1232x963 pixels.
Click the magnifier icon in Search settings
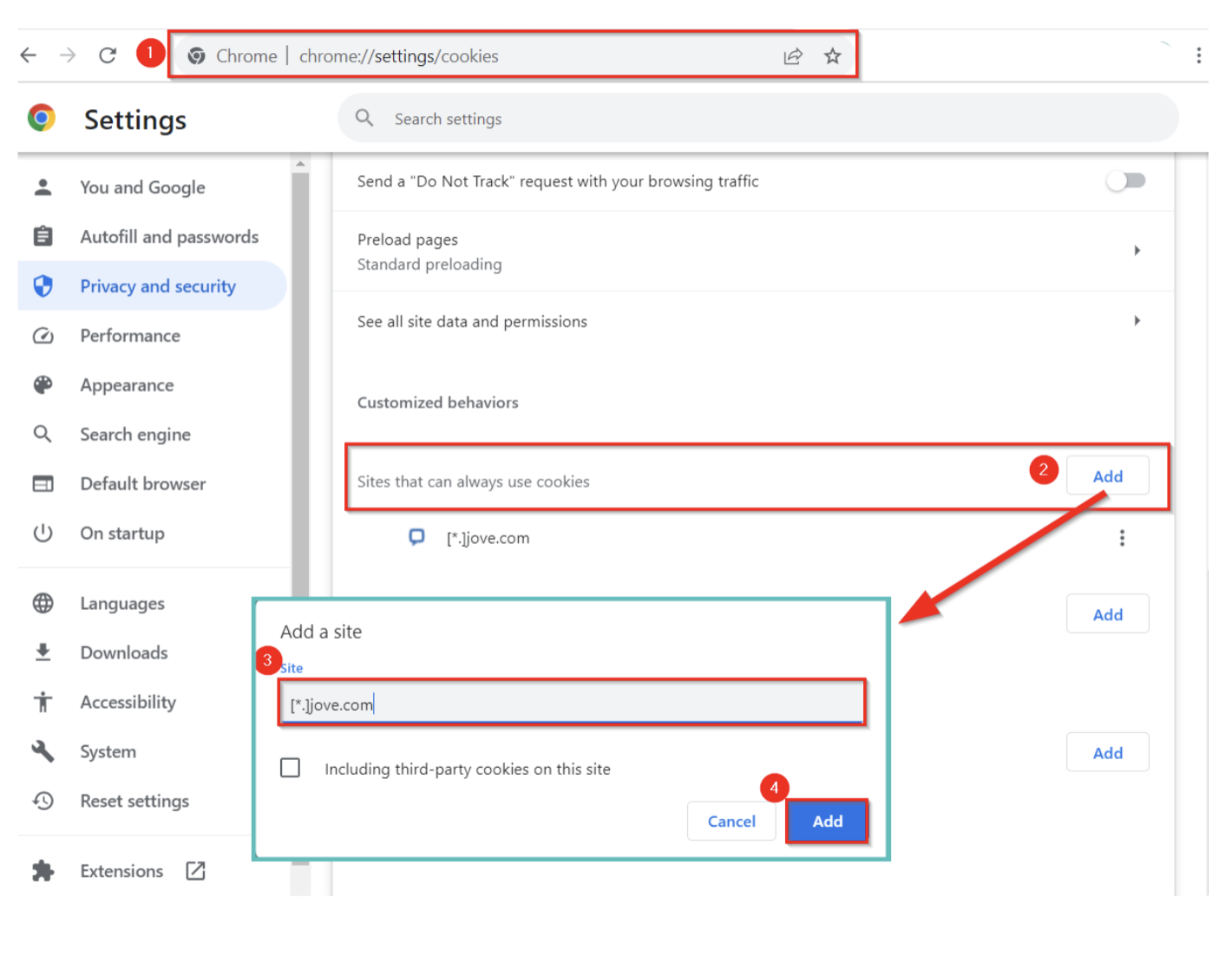[364, 118]
